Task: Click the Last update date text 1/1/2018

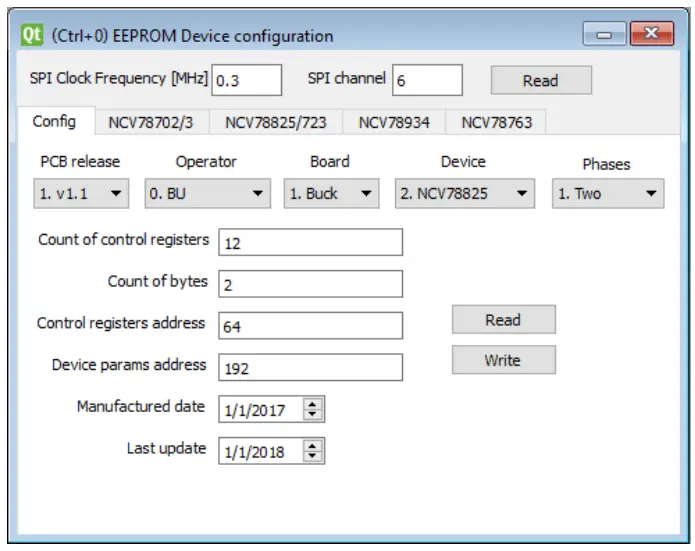Action: 254,452
